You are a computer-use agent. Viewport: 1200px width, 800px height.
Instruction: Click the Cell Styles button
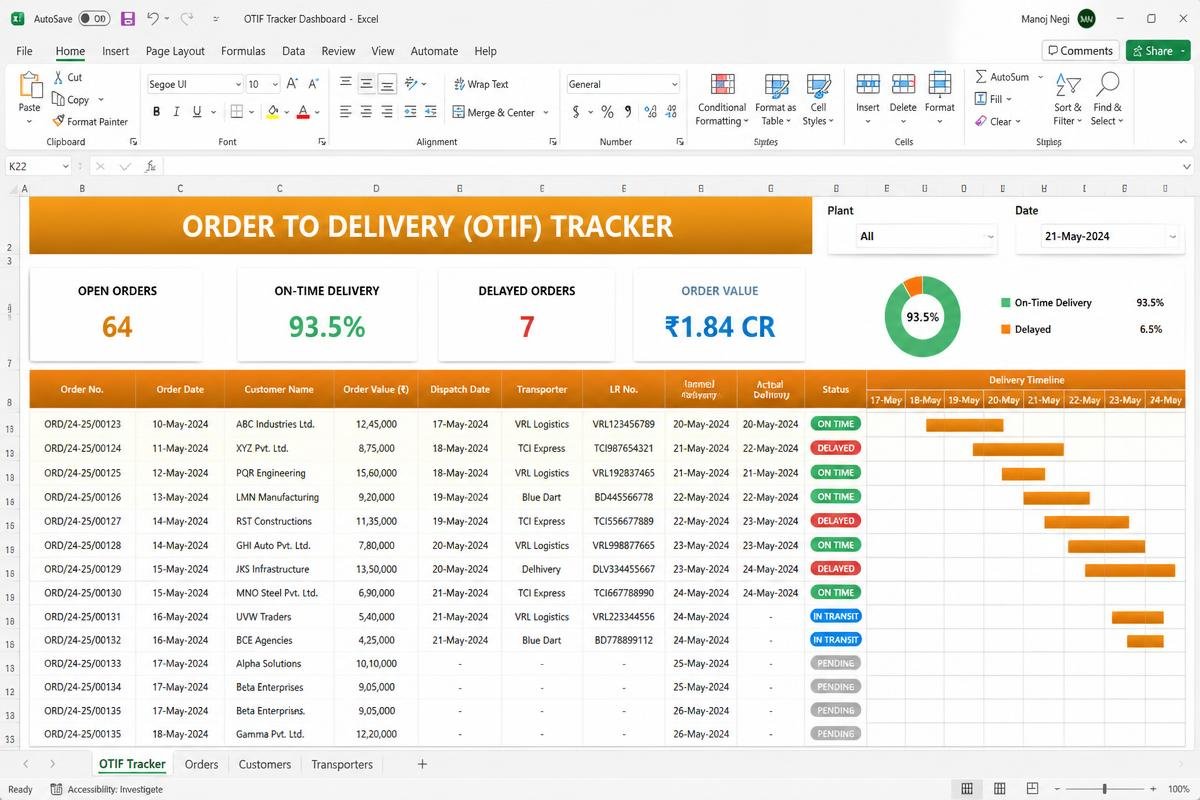[x=818, y=100]
